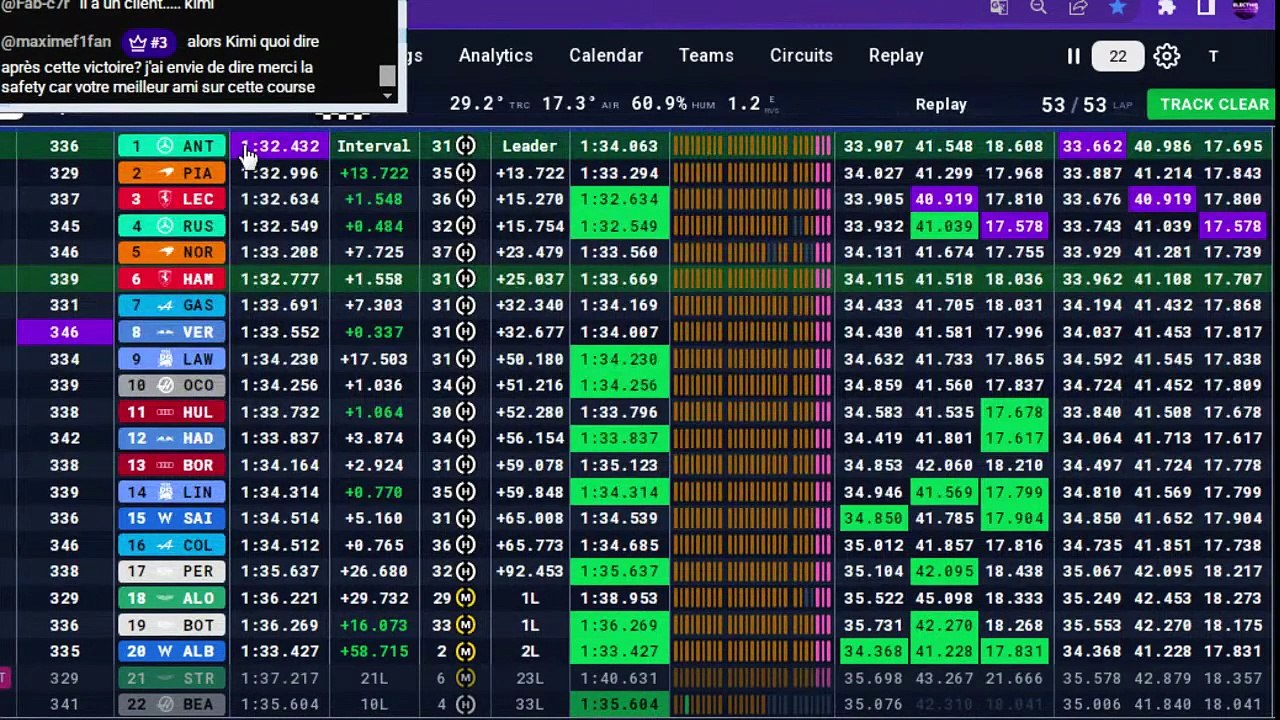Click the medium tyre icon in ALO's row

pos(466,598)
